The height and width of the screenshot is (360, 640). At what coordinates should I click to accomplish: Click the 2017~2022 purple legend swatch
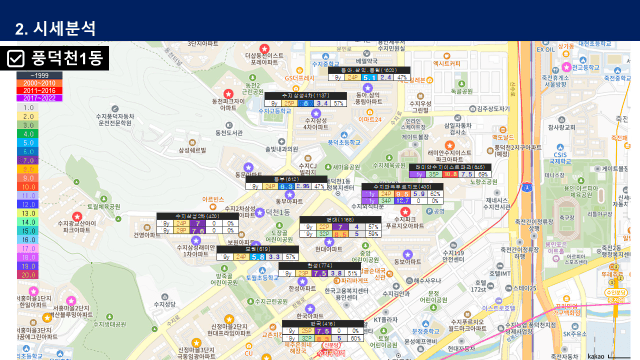click(x=39, y=98)
